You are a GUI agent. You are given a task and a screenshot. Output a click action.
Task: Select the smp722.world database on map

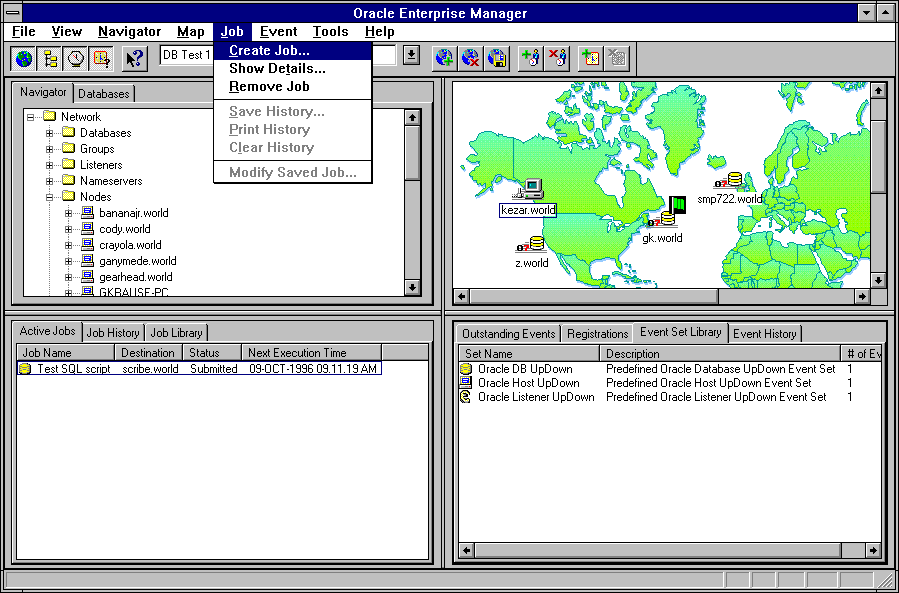point(733,181)
